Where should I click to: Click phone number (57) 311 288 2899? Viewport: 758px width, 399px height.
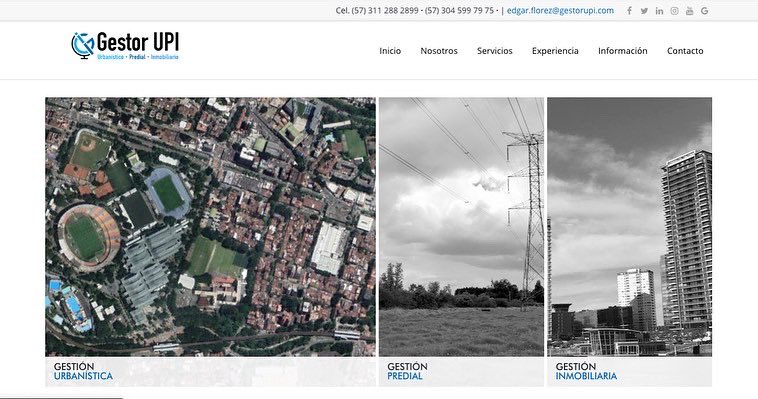click(385, 11)
